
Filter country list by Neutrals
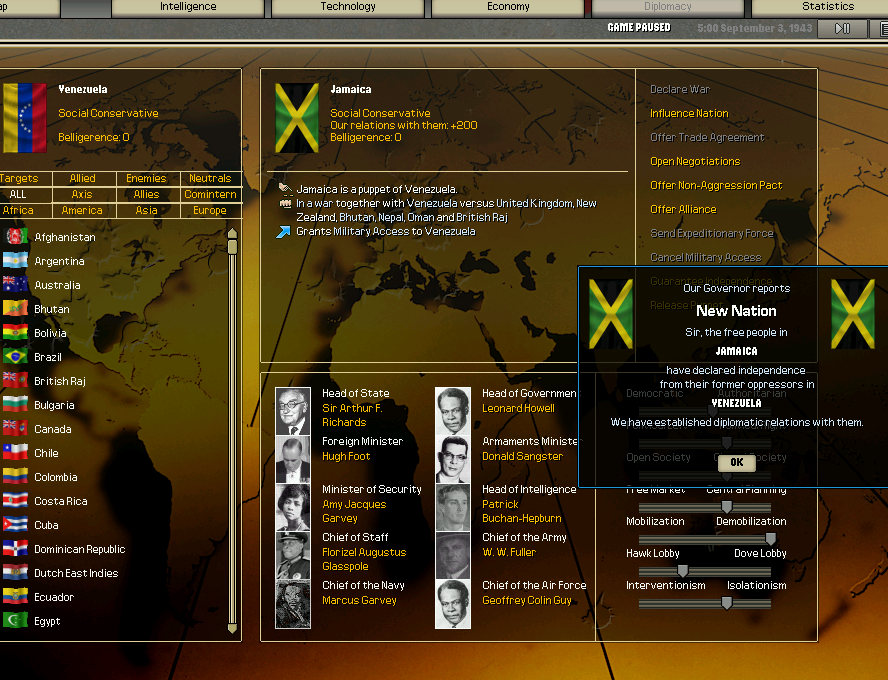point(210,178)
